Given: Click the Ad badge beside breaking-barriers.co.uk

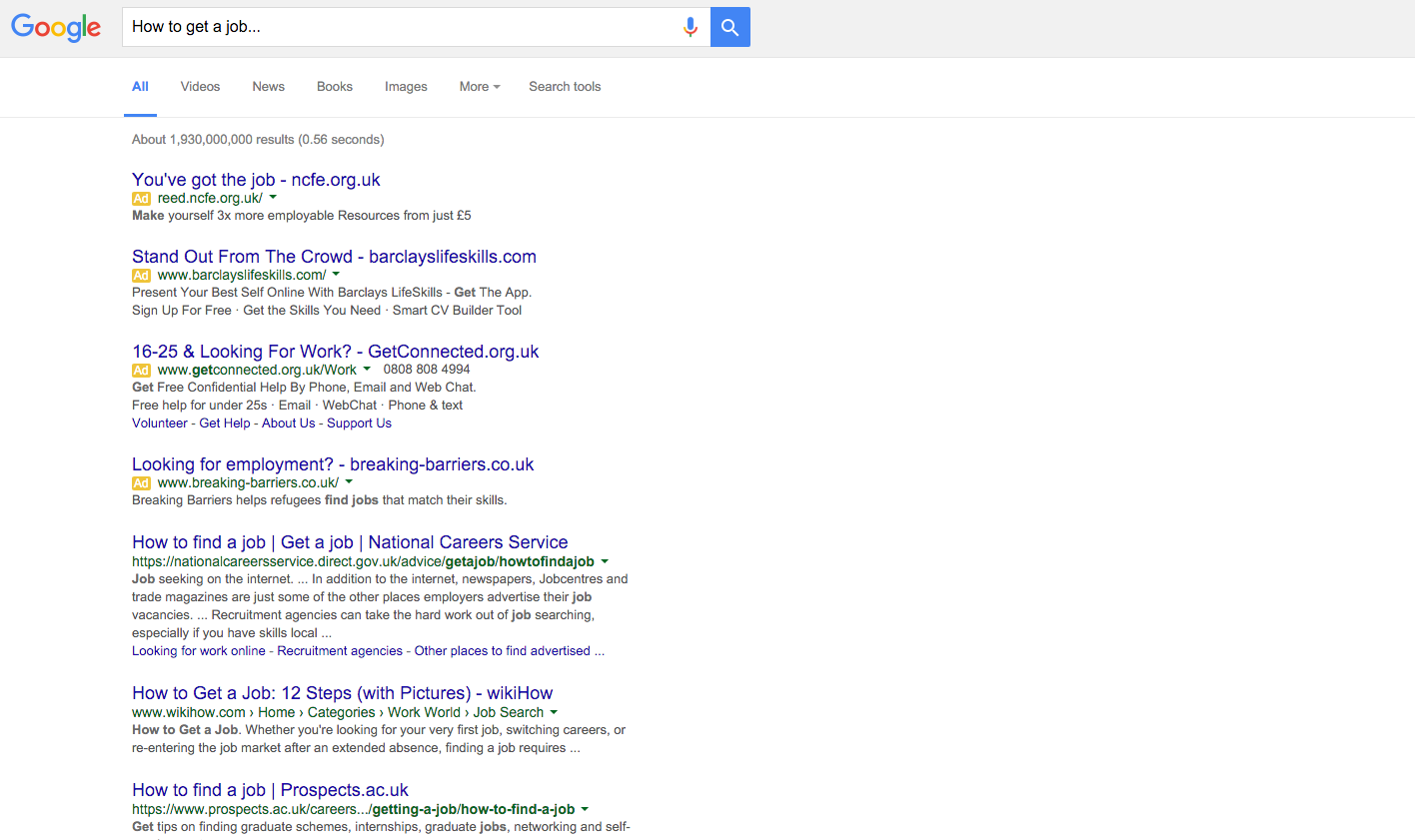Looking at the screenshot, I should [141, 483].
